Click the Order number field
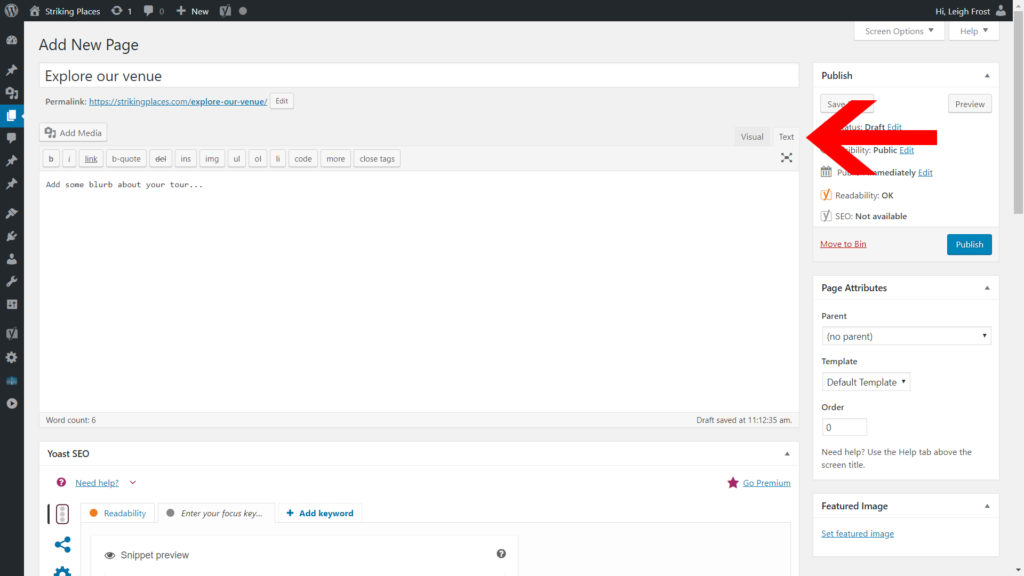Viewport: 1024px width, 576px height. (844, 427)
